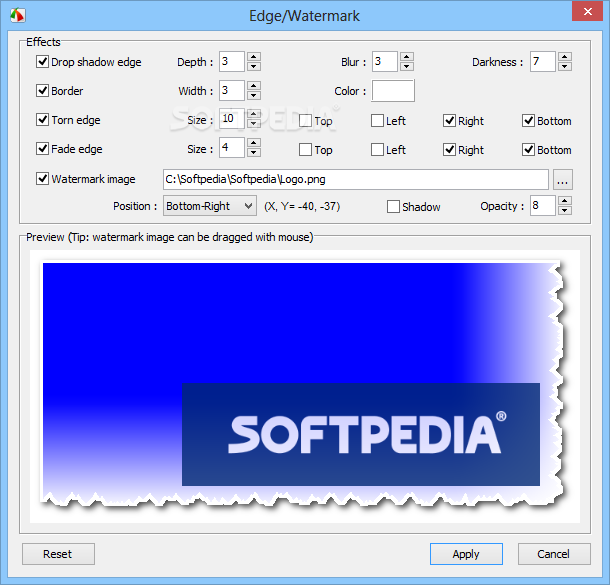610x585 pixels.
Task: Increase Torn edge Size up arrow
Action: 254,114
